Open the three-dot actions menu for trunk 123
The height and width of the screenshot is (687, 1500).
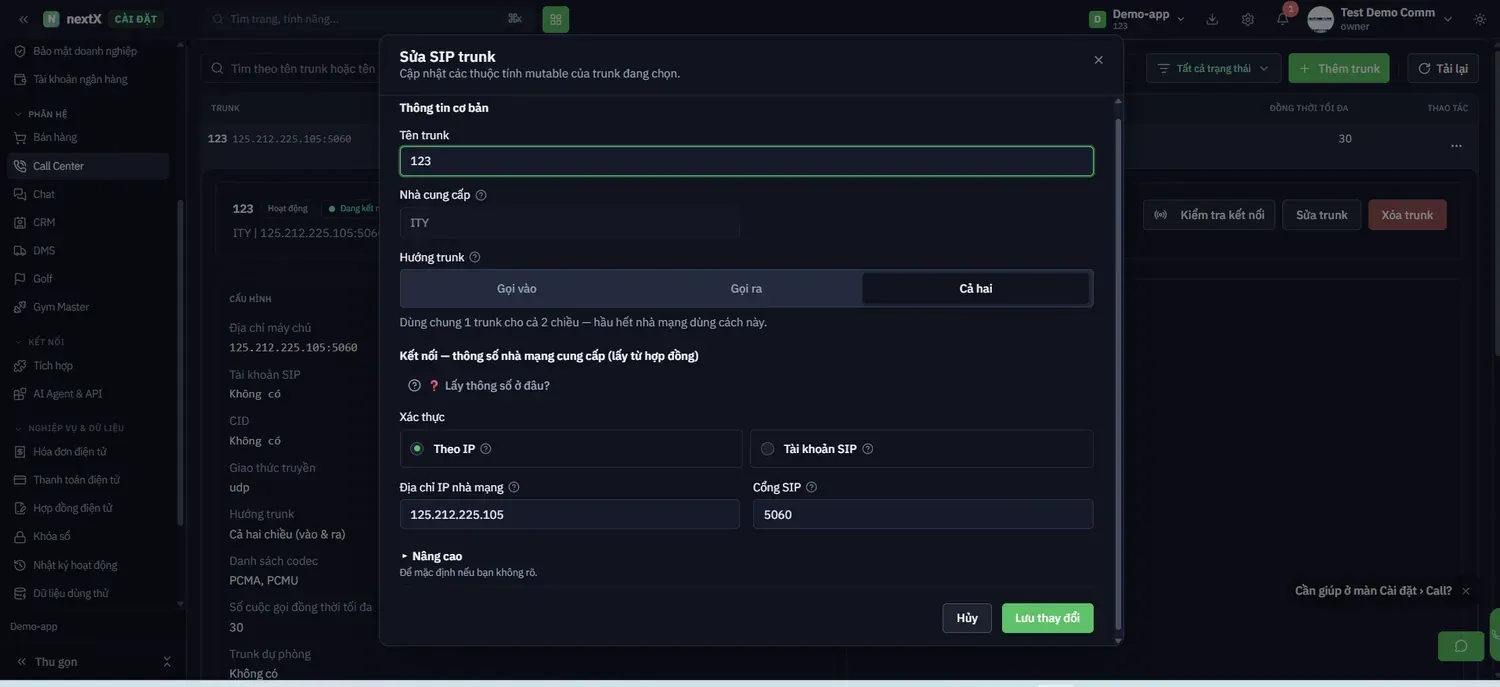pos(1456,146)
